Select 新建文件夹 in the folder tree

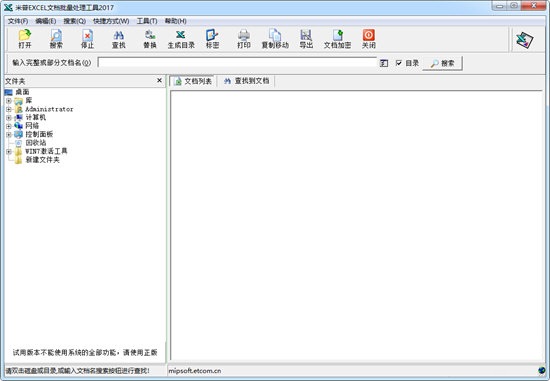click(42, 160)
